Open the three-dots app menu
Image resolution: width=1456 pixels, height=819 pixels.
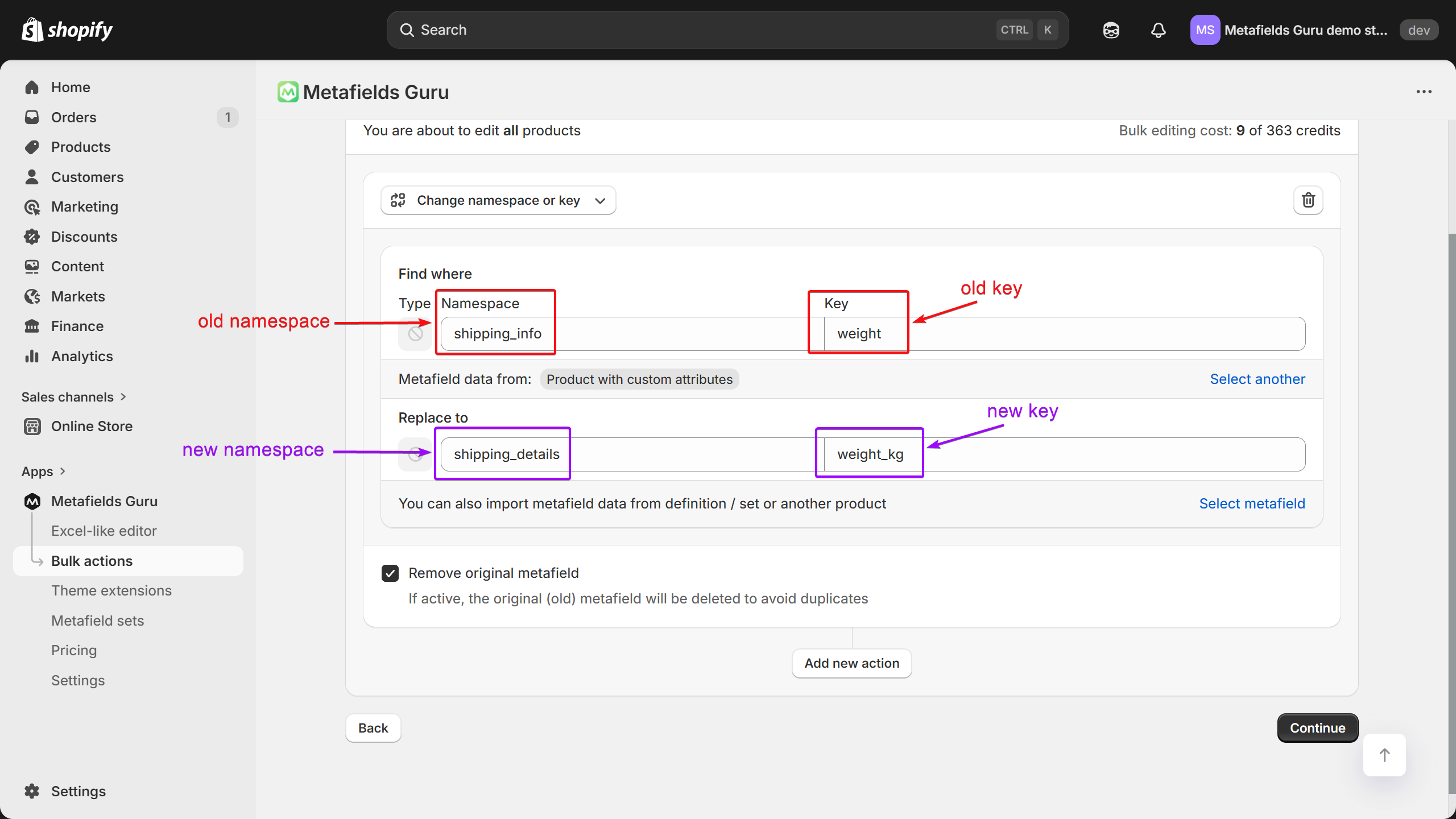[1424, 92]
